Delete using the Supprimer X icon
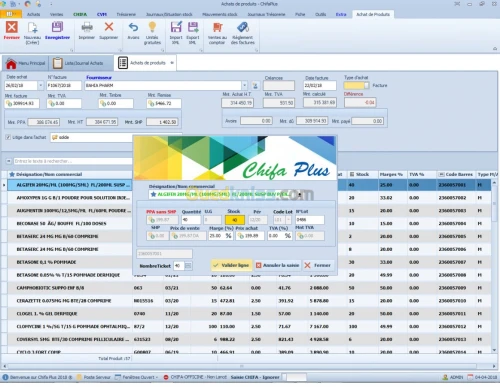Viewport: 500px width, 387px height. (x=109, y=27)
